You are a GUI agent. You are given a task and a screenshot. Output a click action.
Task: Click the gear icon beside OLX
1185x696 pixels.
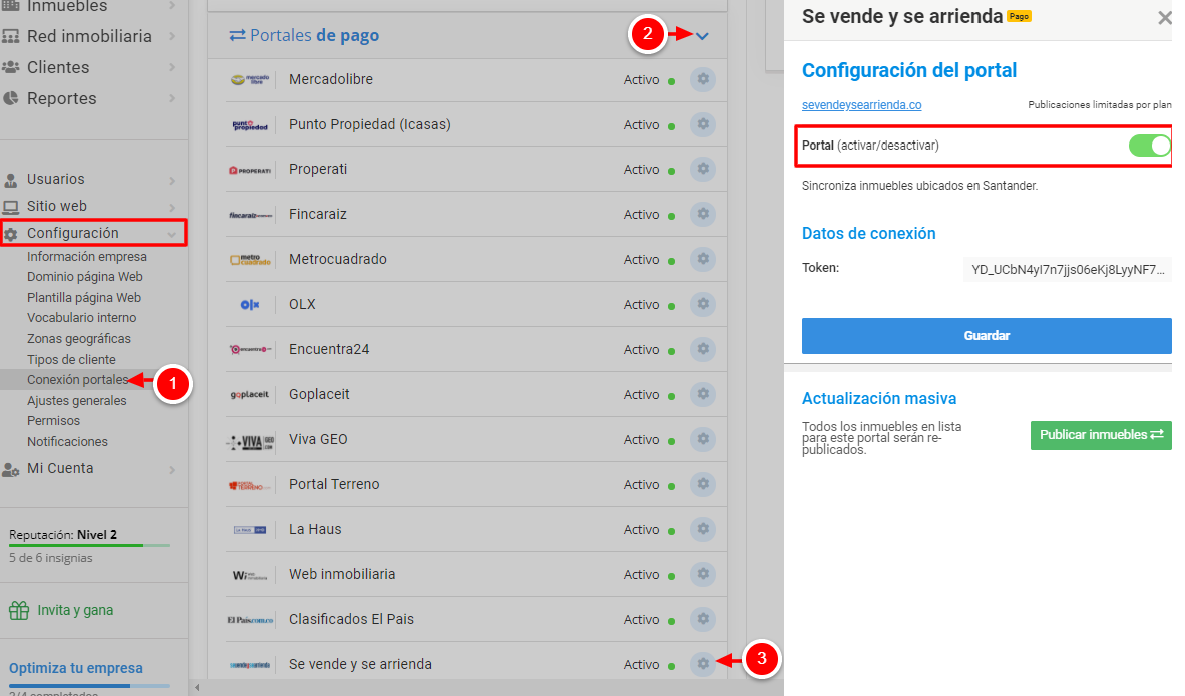[x=703, y=304]
